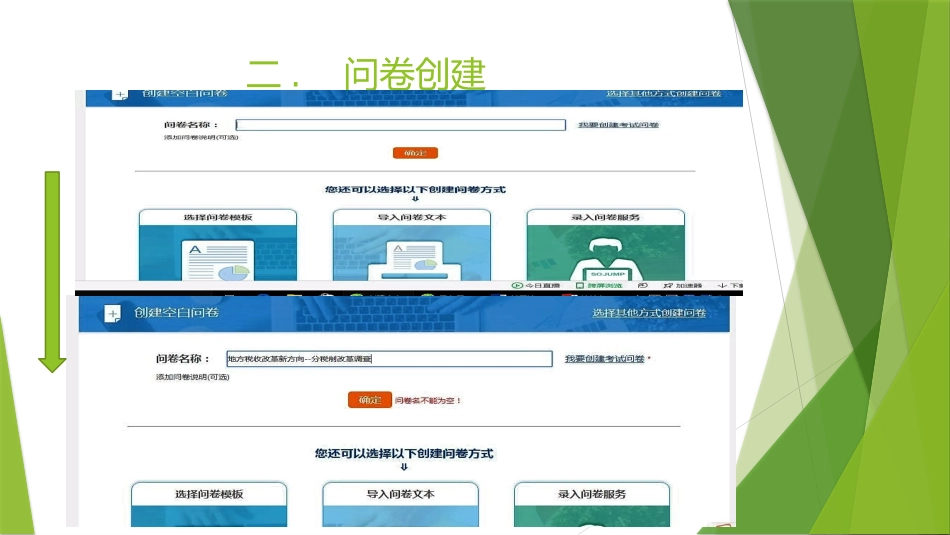This screenshot has height=535, width=950.
Task: Click the slide title 问卷创建
Action: [x=415, y=74]
